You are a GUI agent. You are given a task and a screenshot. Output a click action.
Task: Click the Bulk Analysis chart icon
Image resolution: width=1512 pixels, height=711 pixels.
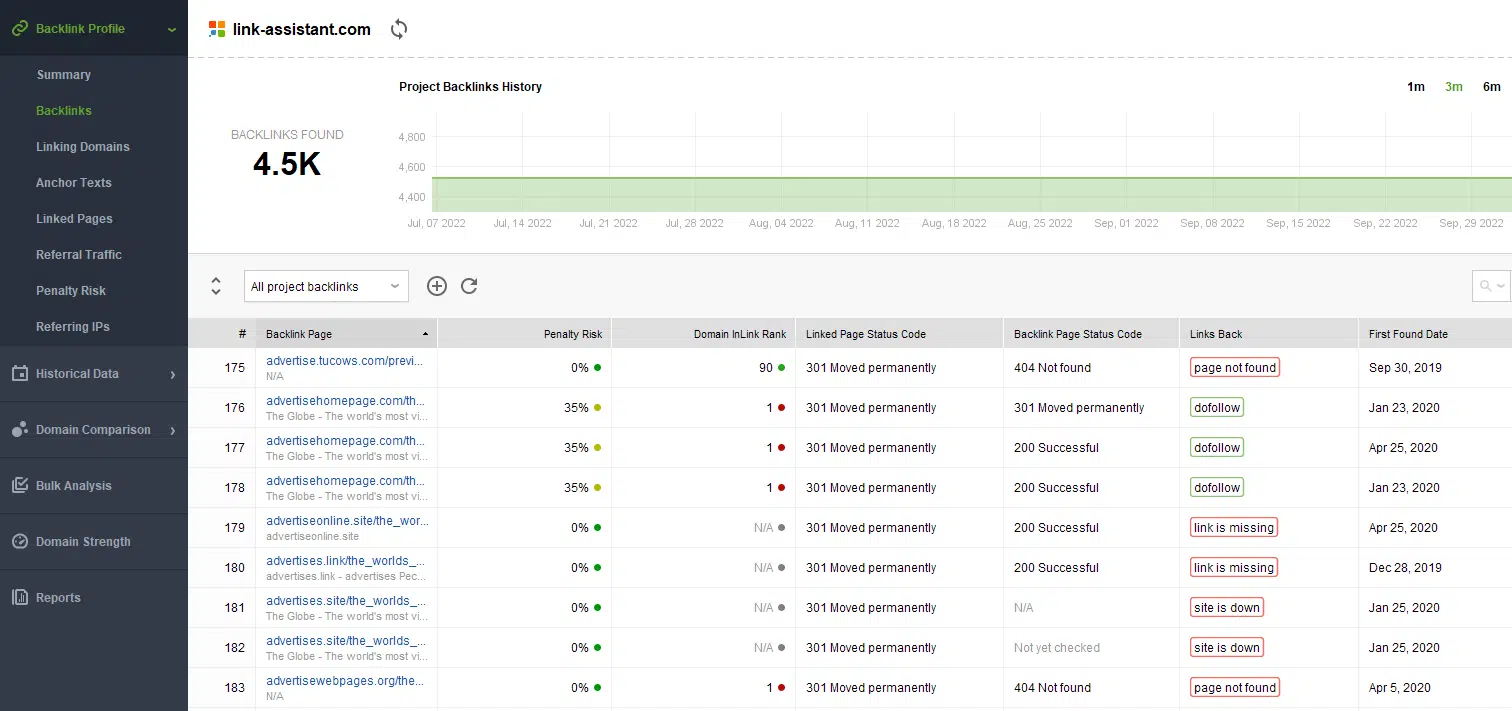19,486
